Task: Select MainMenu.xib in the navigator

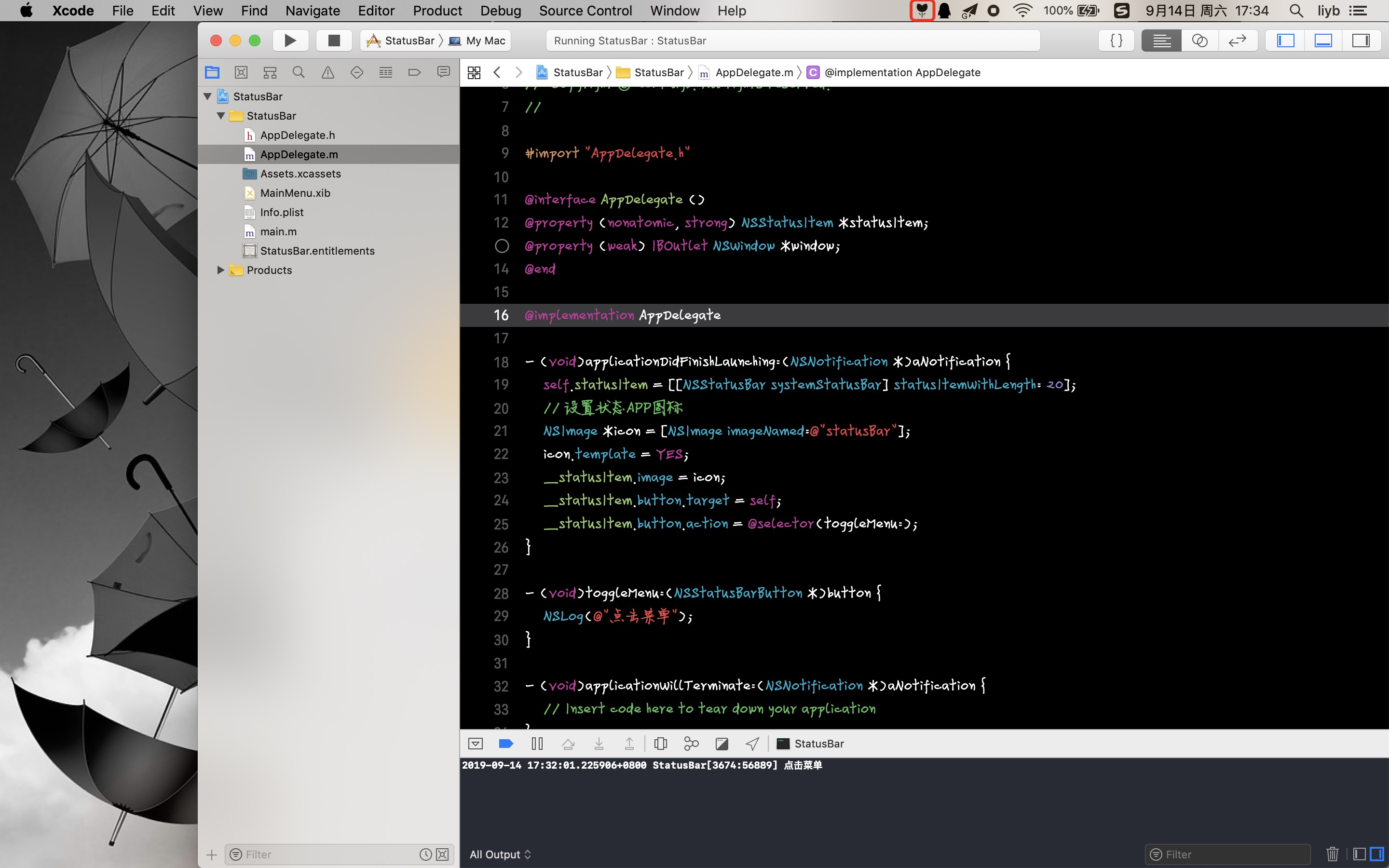Action: (x=295, y=193)
